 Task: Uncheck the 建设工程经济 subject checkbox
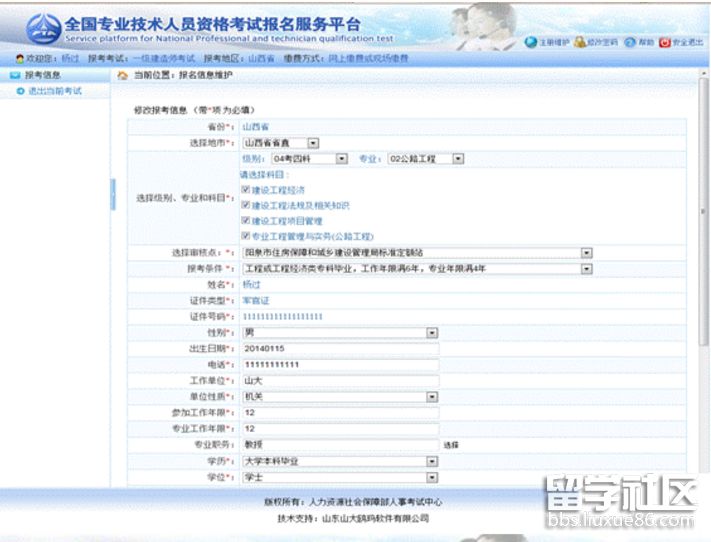(246, 189)
